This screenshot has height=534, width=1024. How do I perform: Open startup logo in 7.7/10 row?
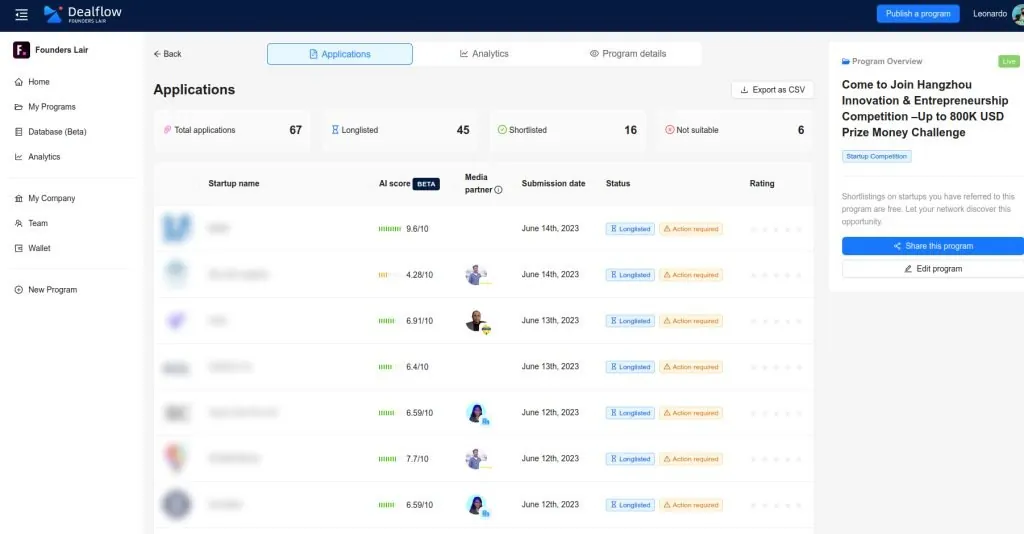click(176, 458)
